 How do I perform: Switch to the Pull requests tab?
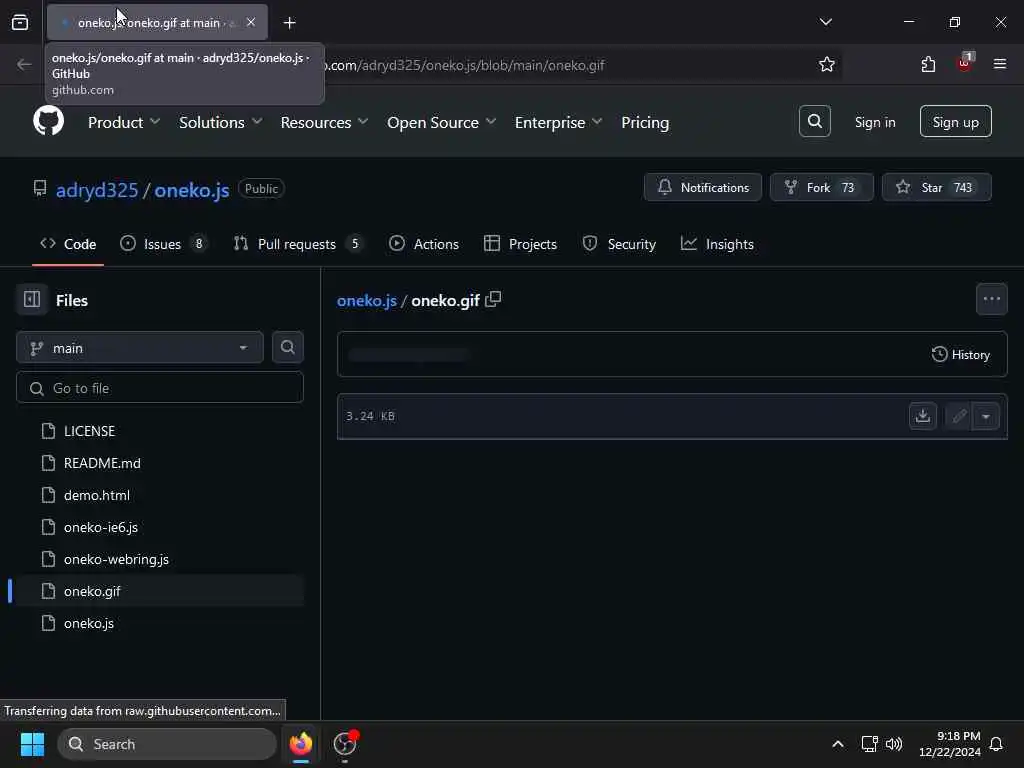click(297, 244)
